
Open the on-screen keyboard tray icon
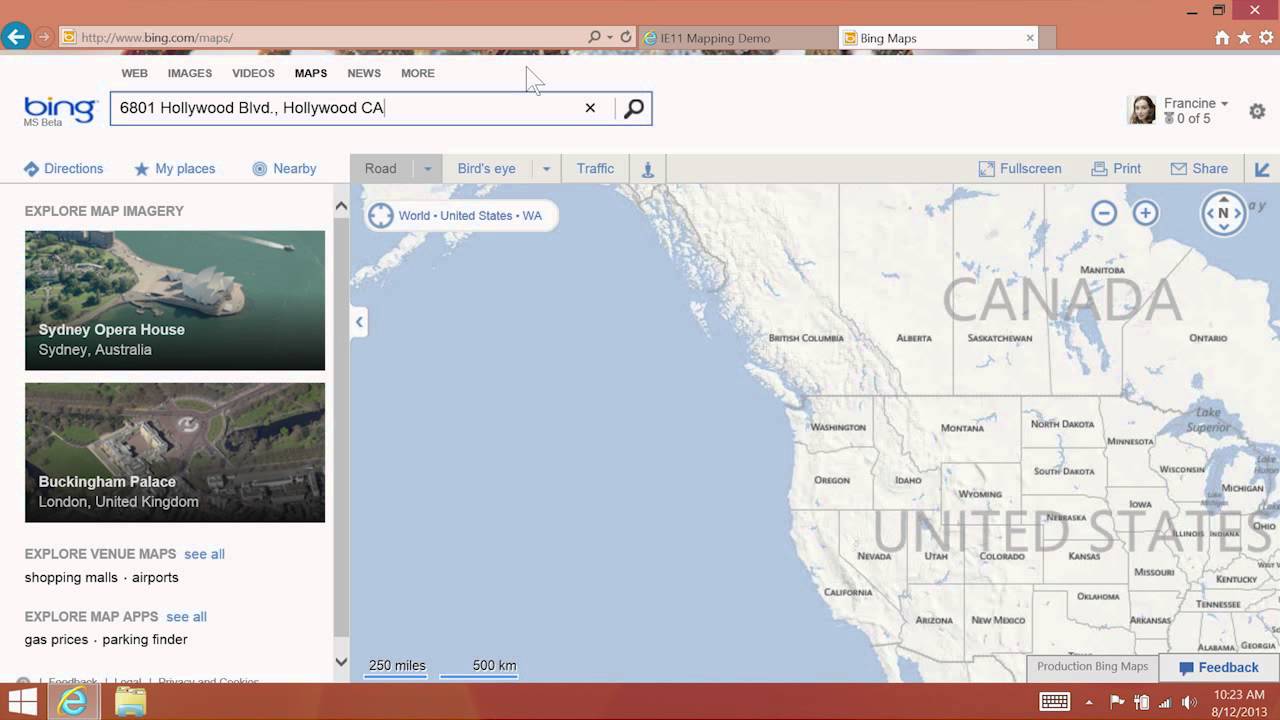(x=1054, y=702)
